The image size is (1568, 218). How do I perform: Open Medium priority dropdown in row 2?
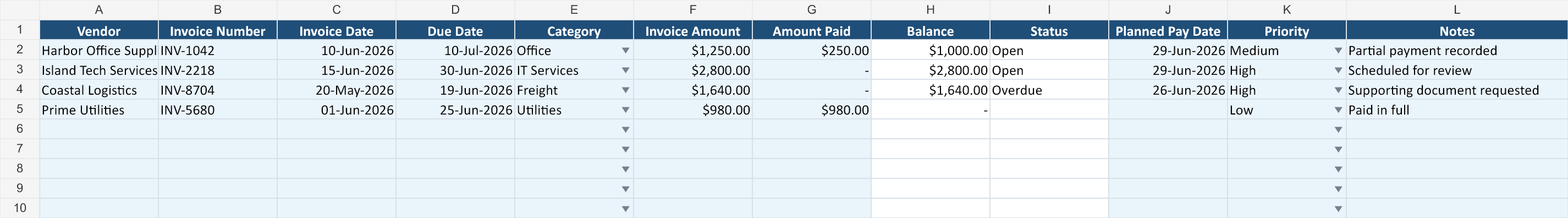pos(1338,51)
